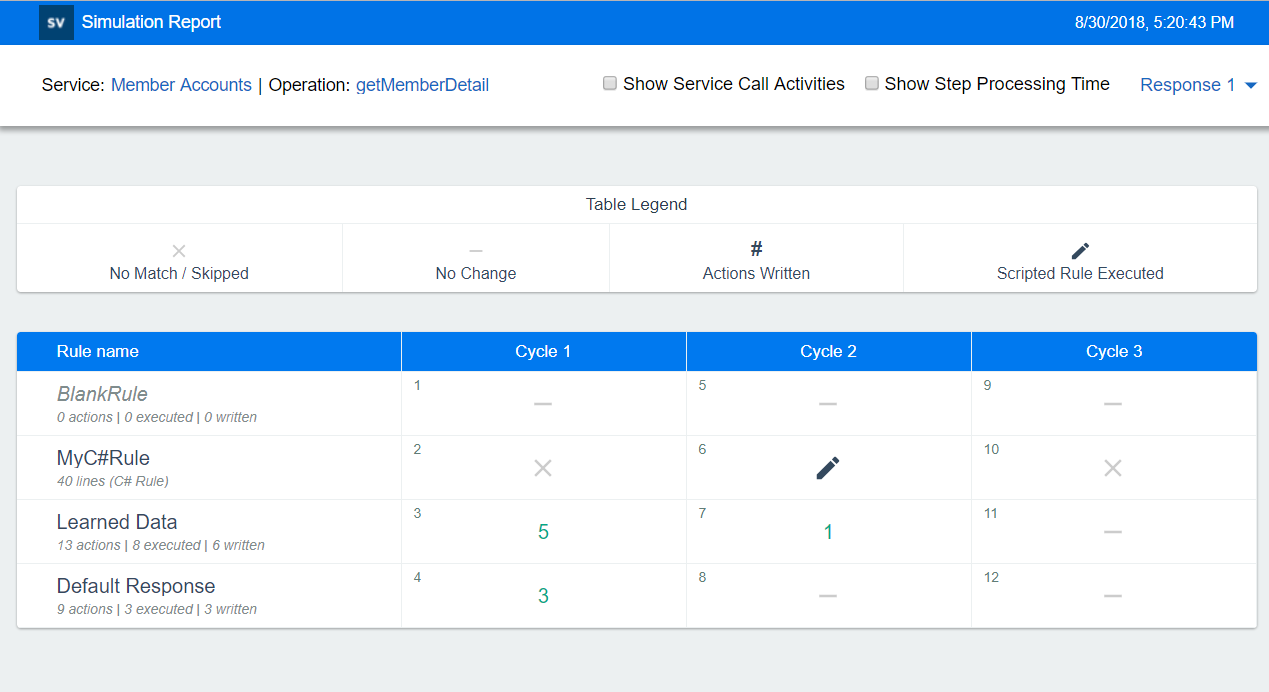Open the Response 1 dropdown

1188,85
